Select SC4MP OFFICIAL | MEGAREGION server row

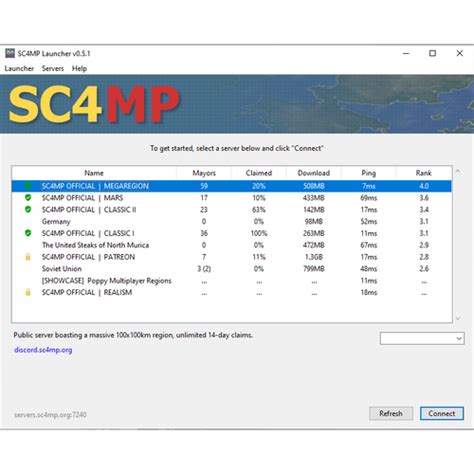point(232,186)
